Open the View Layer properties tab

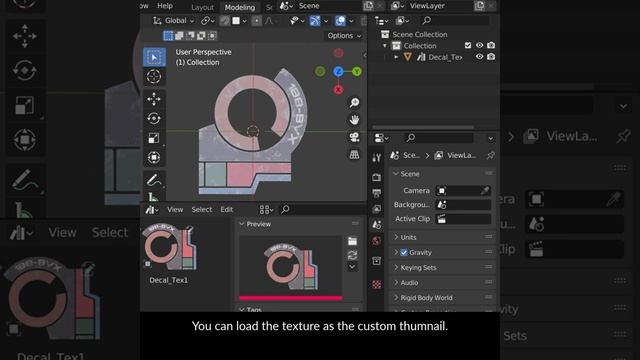click(376, 209)
